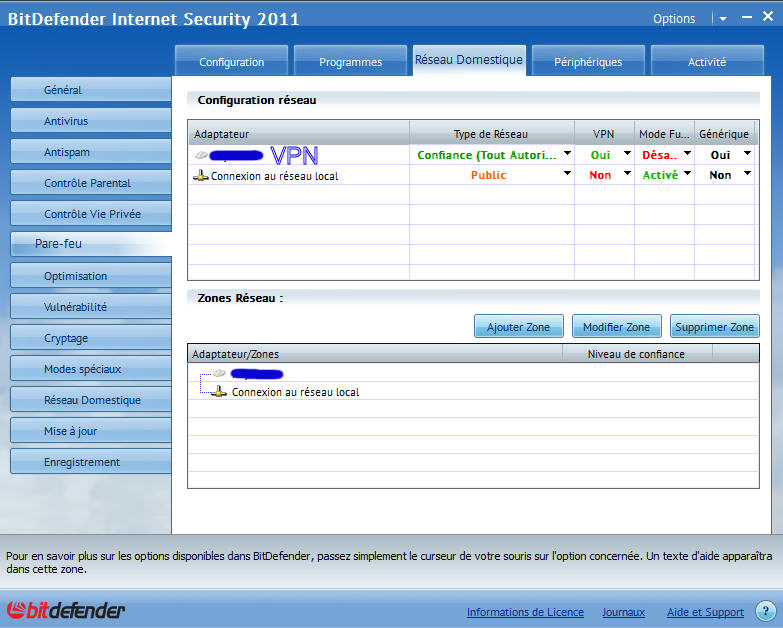Image resolution: width=783 pixels, height=628 pixels.
Task: Switch to the Configuration tab
Action: (231, 61)
